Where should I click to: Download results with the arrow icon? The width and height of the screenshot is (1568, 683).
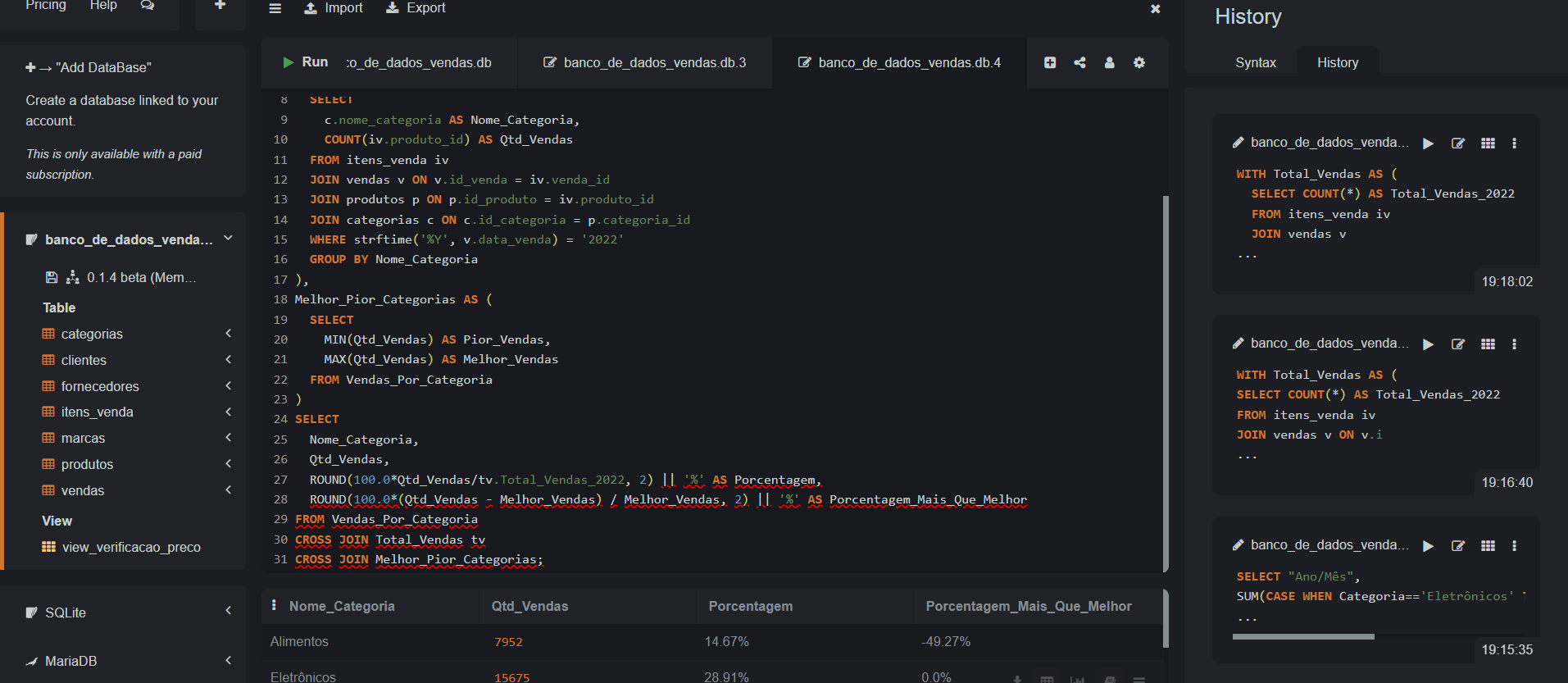1017,679
